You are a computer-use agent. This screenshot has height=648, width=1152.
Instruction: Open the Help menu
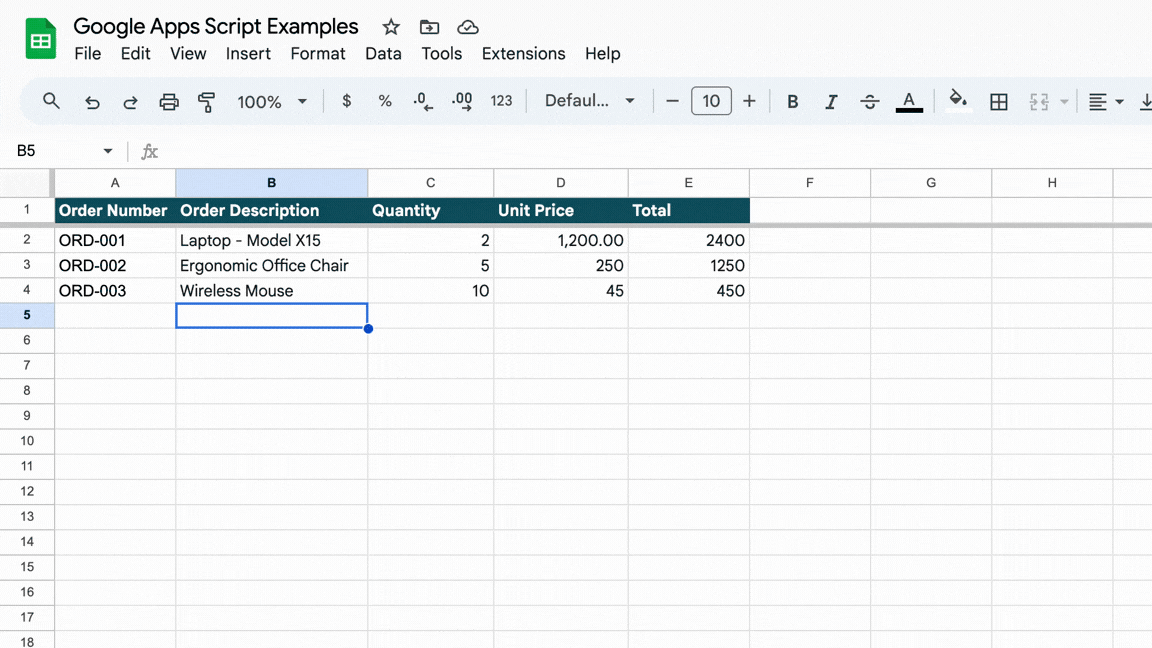point(602,54)
